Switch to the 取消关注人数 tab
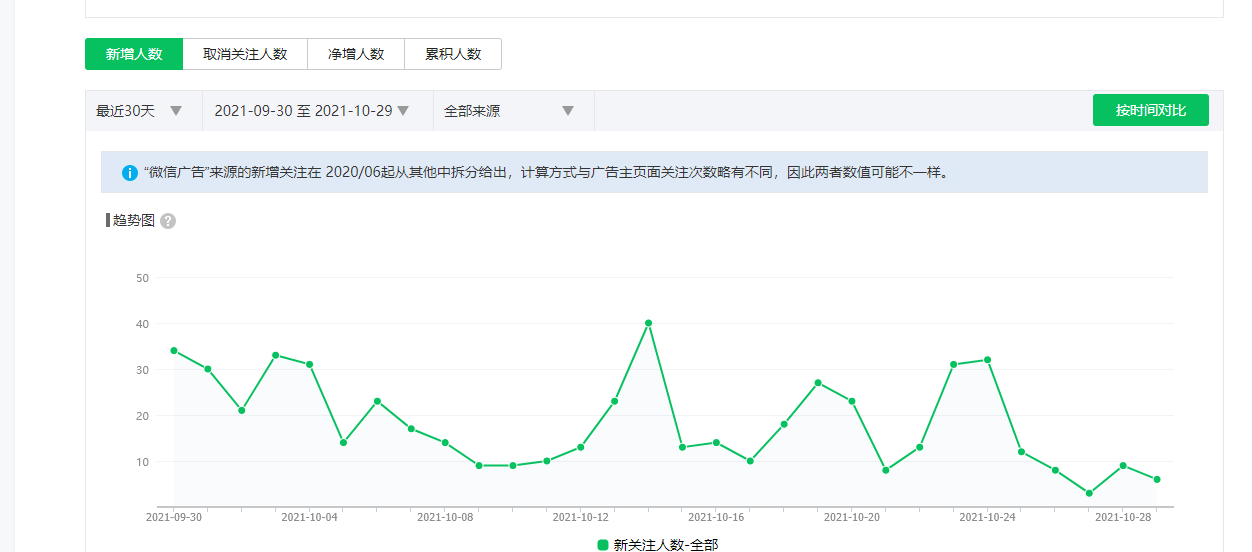 [x=245, y=54]
